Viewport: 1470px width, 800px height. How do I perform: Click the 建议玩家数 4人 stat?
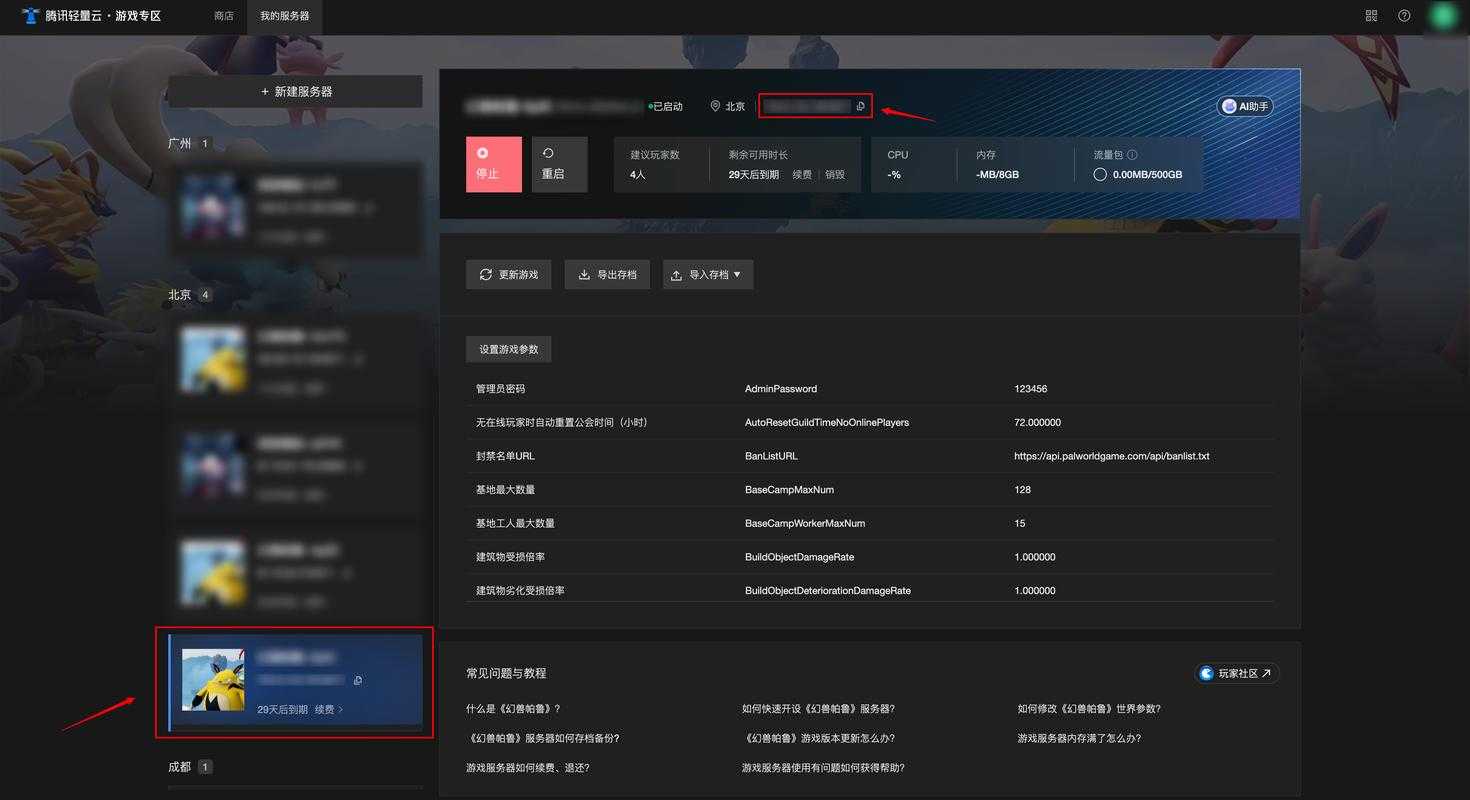click(x=655, y=164)
